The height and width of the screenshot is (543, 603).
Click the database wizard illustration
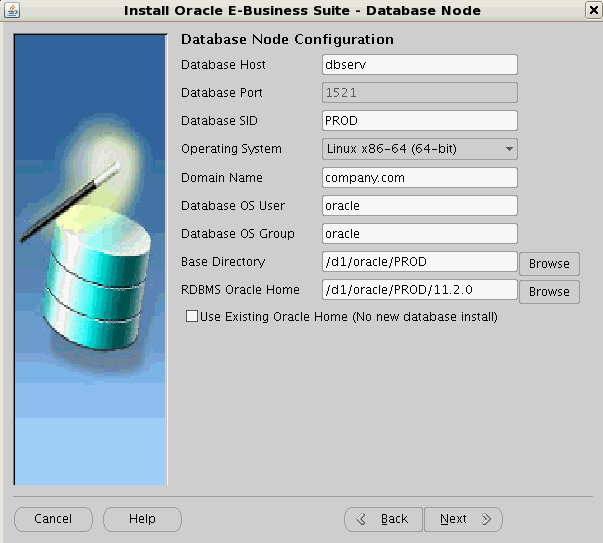click(x=91, y=260)
